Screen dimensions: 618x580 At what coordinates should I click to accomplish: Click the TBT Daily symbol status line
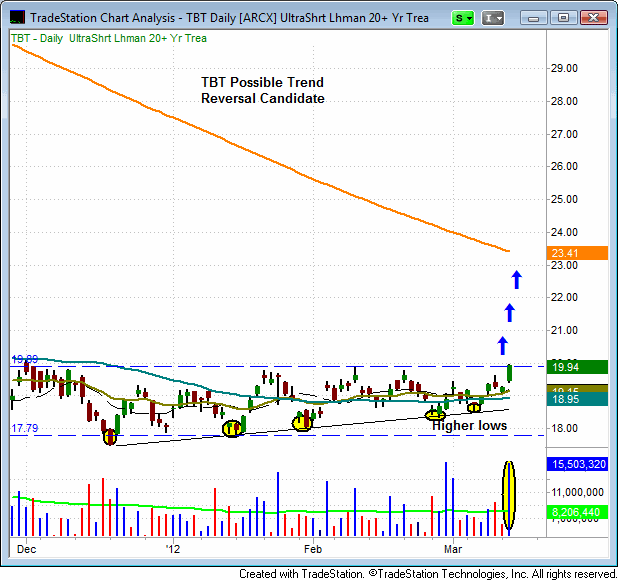click(109, 39)
